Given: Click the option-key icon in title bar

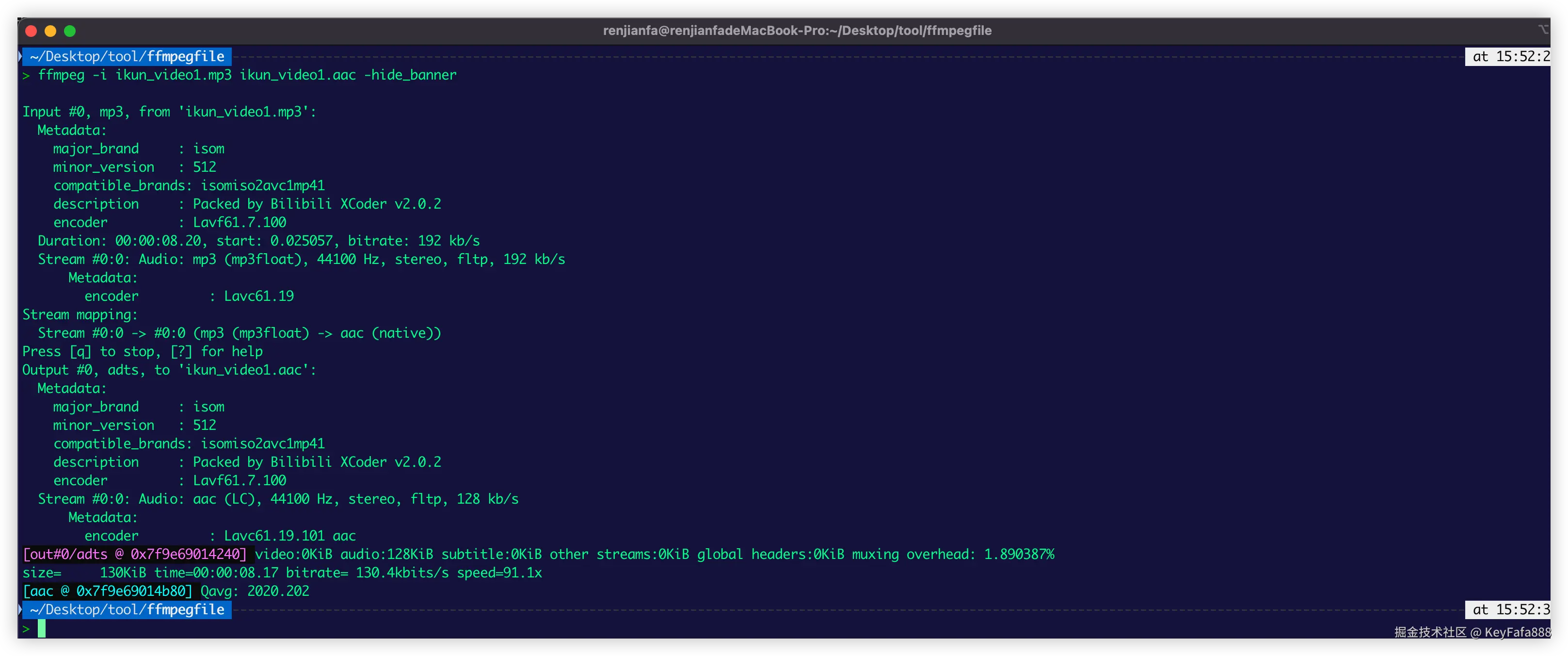Looking at the screenshot, I should [x=1543, y=30].
